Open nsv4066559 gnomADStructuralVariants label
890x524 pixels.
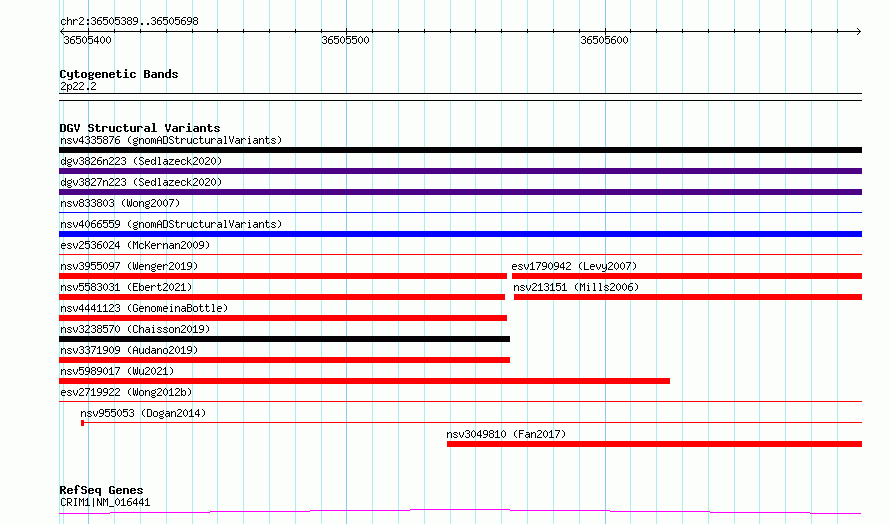(171, 224)
